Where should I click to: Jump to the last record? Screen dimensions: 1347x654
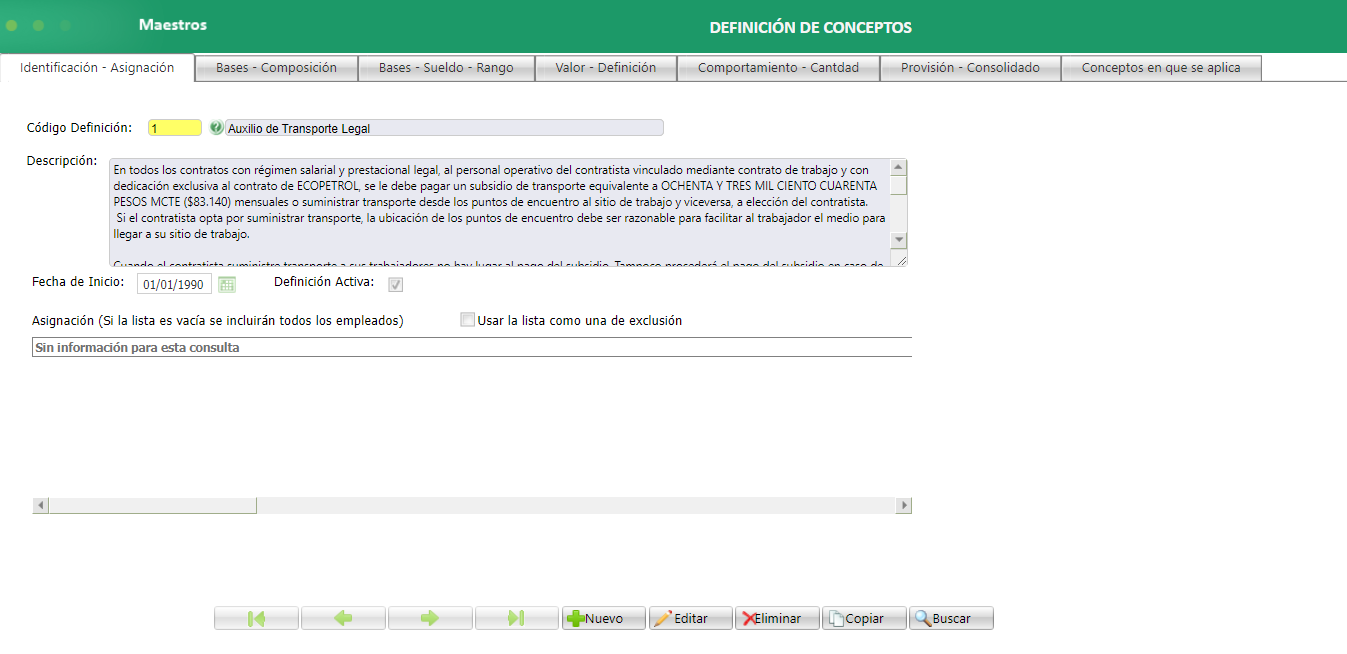(x=517, y=617)
